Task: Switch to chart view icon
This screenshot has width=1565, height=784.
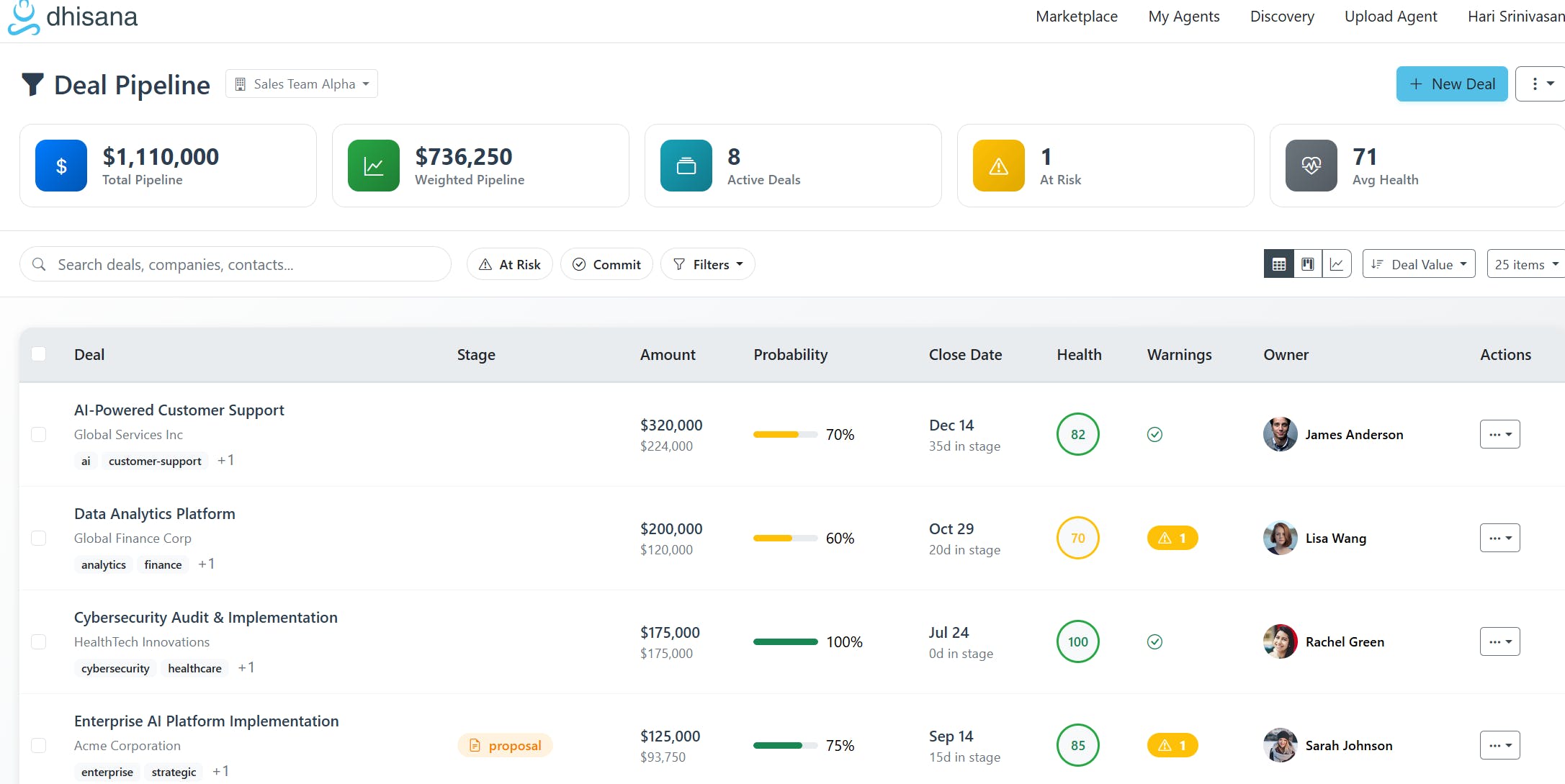Action: (1336, 264)
